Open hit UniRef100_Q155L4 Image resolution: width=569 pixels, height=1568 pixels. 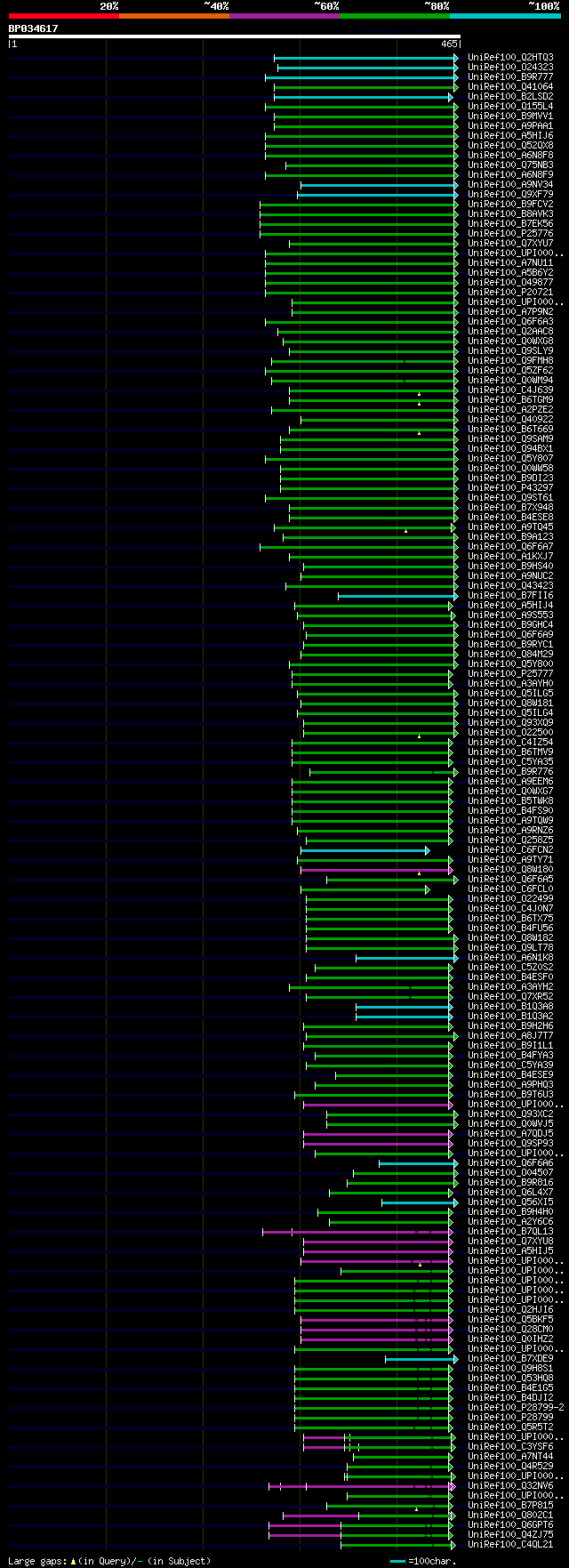510,106
